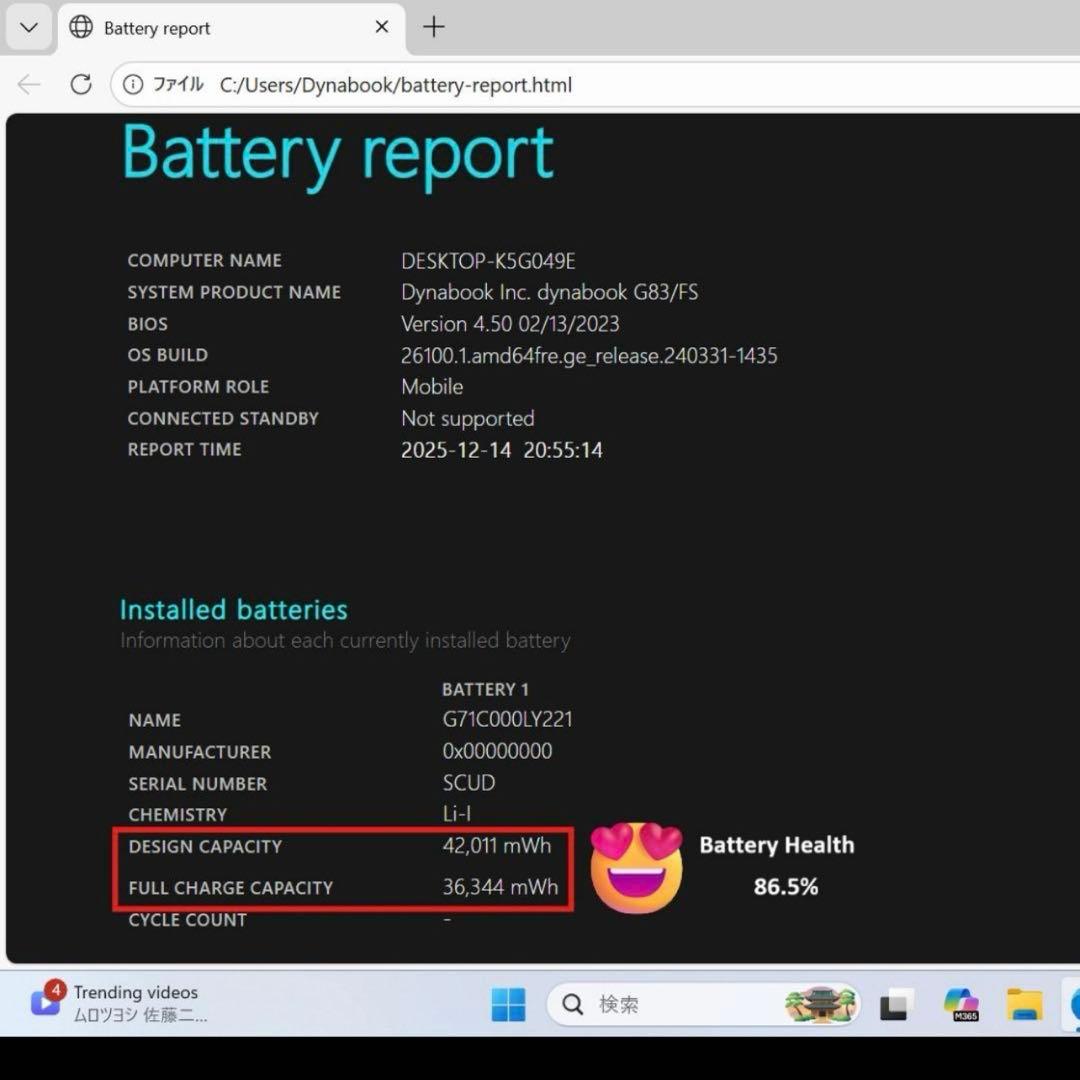Screen dimensions: 1080x1080
Task: Click the address bar file path
Action: tap(396, 85)
